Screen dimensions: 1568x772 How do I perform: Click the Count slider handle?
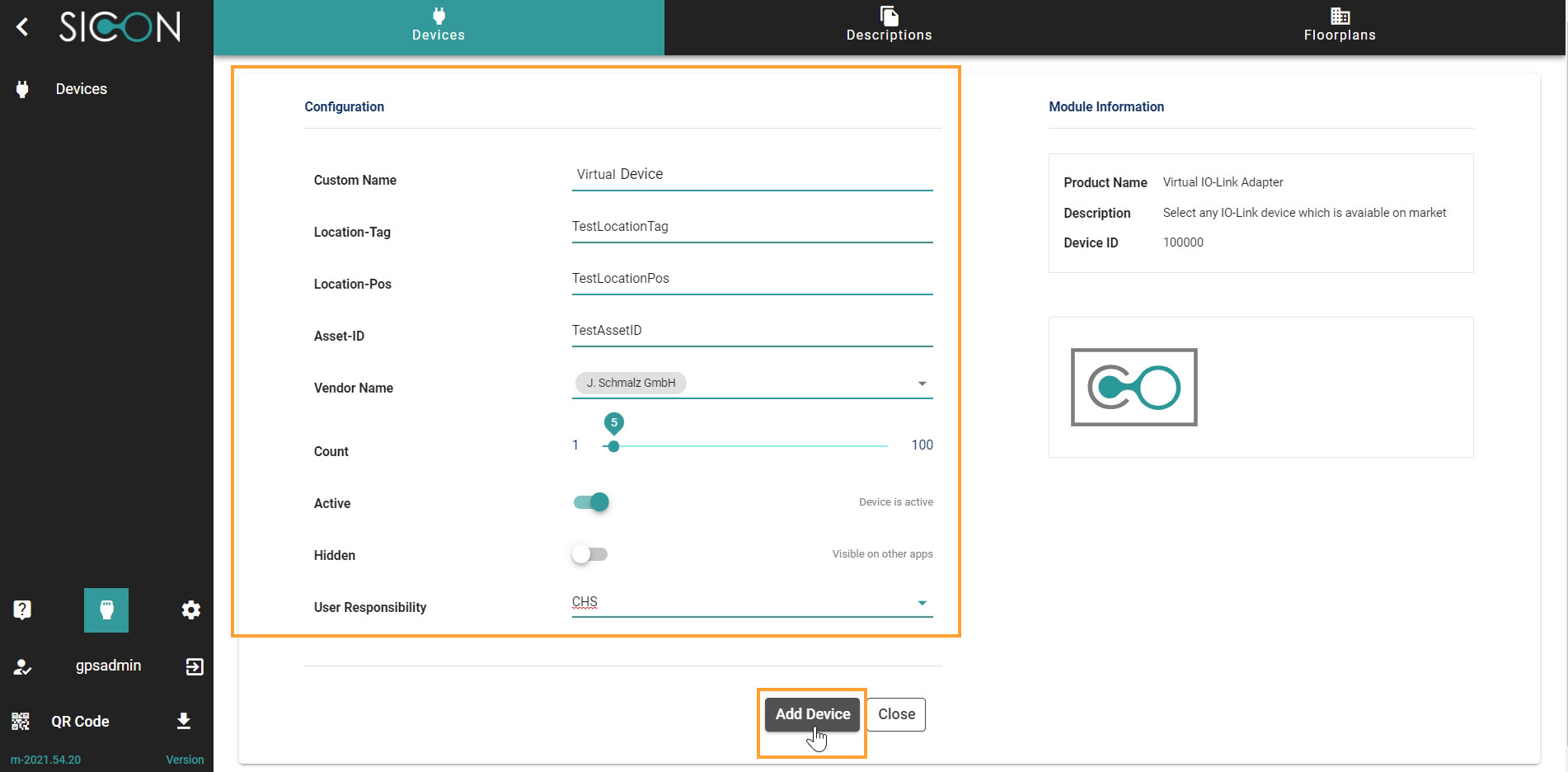[x=613, y=446]
